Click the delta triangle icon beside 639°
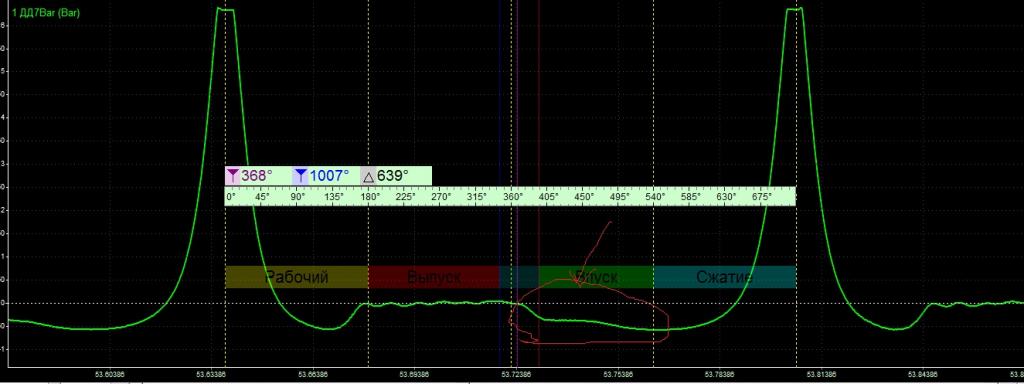The height and width of the screenshot is (384, 1024). point(368,176)
